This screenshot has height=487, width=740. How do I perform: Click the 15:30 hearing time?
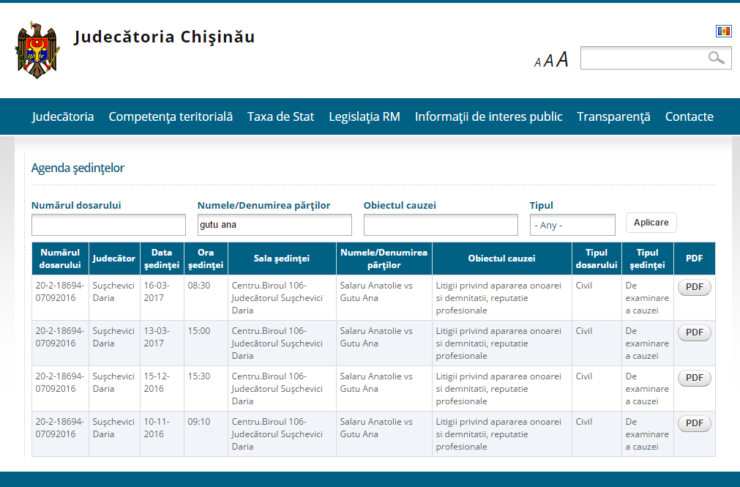point(199,376)
